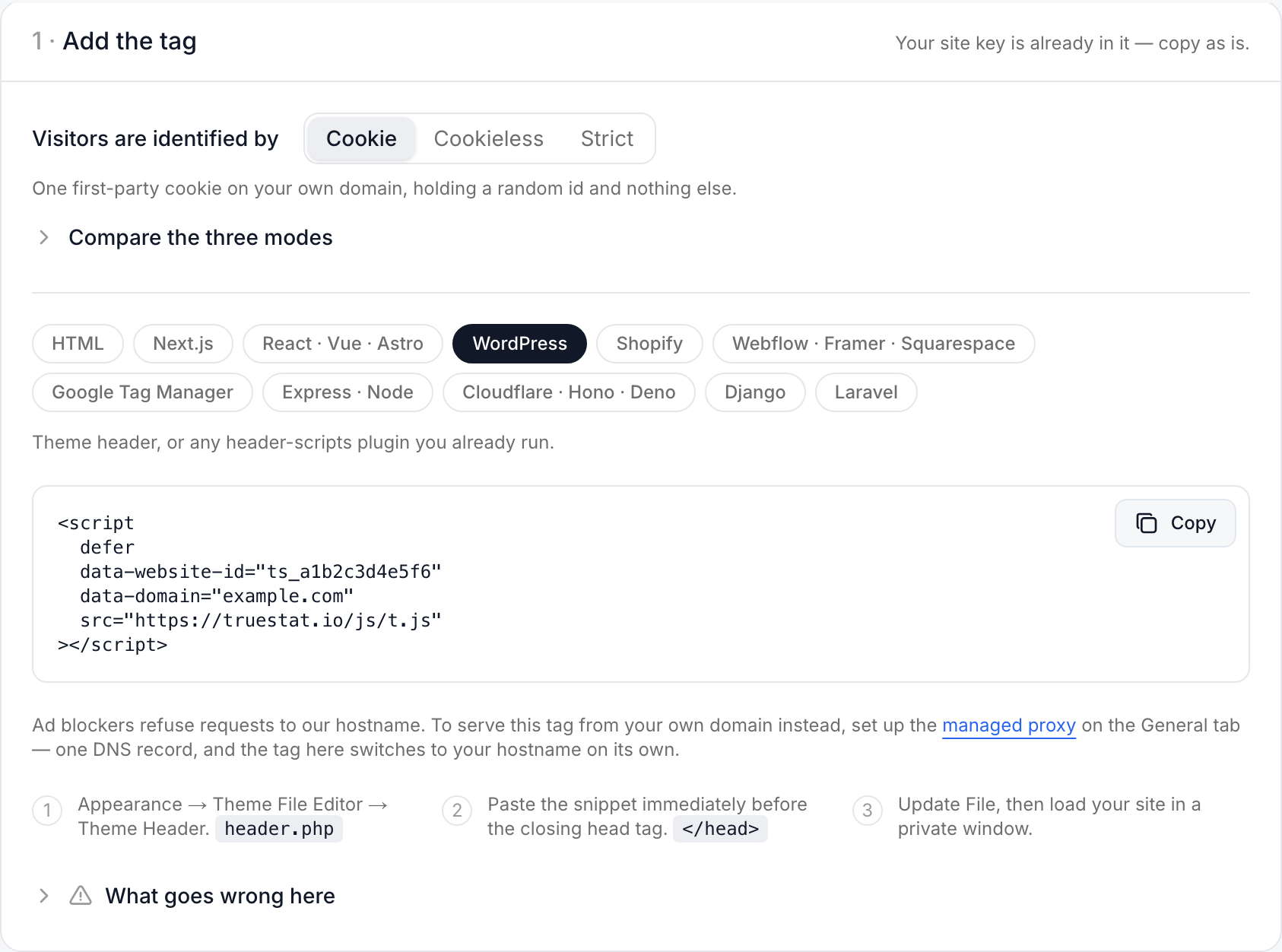Switch to Cookieless mode
This screenshot has width=1282, height=952.
pyautogui.click(x=489, y=138)
